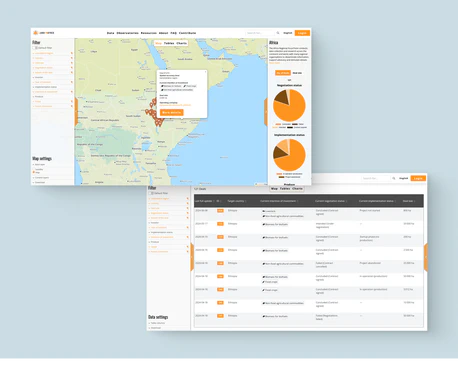Click the search magnifier icon in map window
The image size is (458, 365).
coord(278,33)
